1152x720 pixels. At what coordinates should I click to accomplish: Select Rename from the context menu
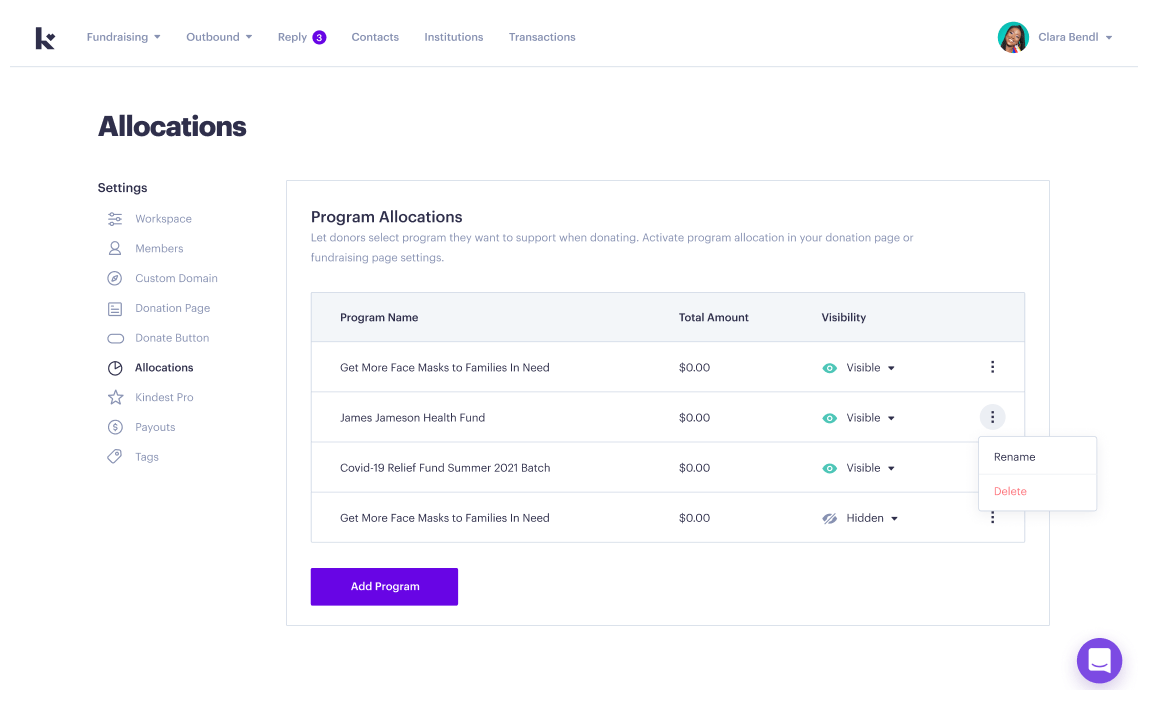tap(1014, 457)
